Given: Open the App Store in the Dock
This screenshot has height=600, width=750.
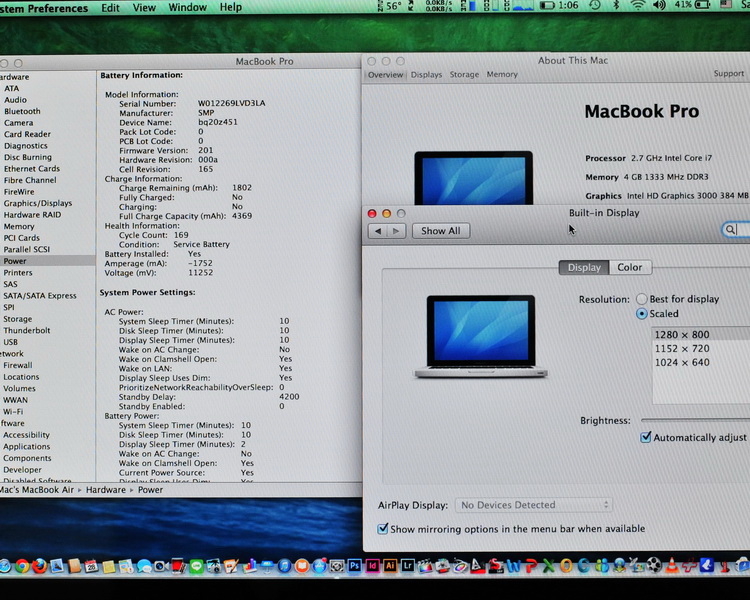Looking at the screenshot, I should [319, 567].
